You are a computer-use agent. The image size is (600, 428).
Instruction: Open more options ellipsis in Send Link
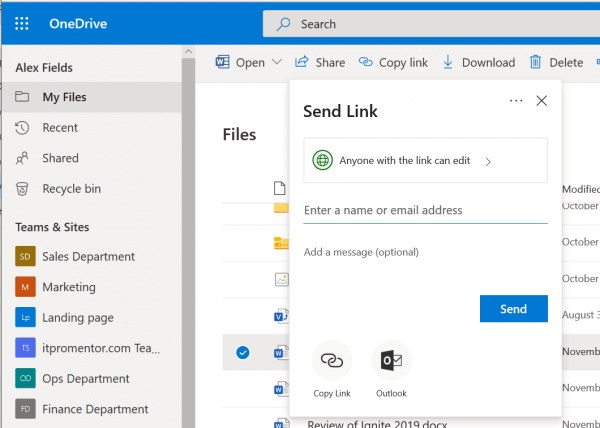[516, 101]
